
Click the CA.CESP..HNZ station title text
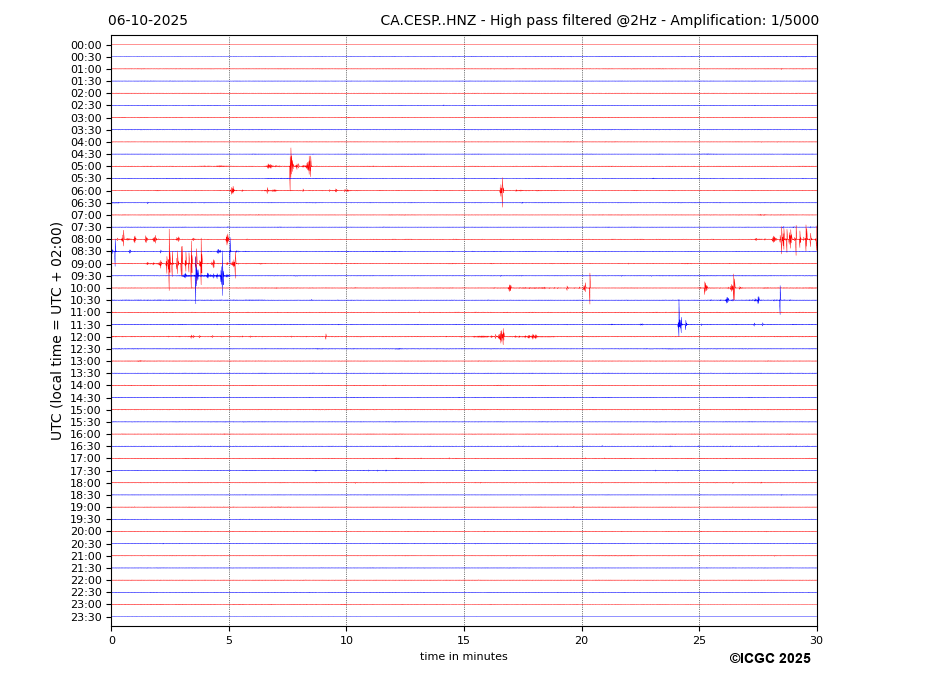point(599,21)
